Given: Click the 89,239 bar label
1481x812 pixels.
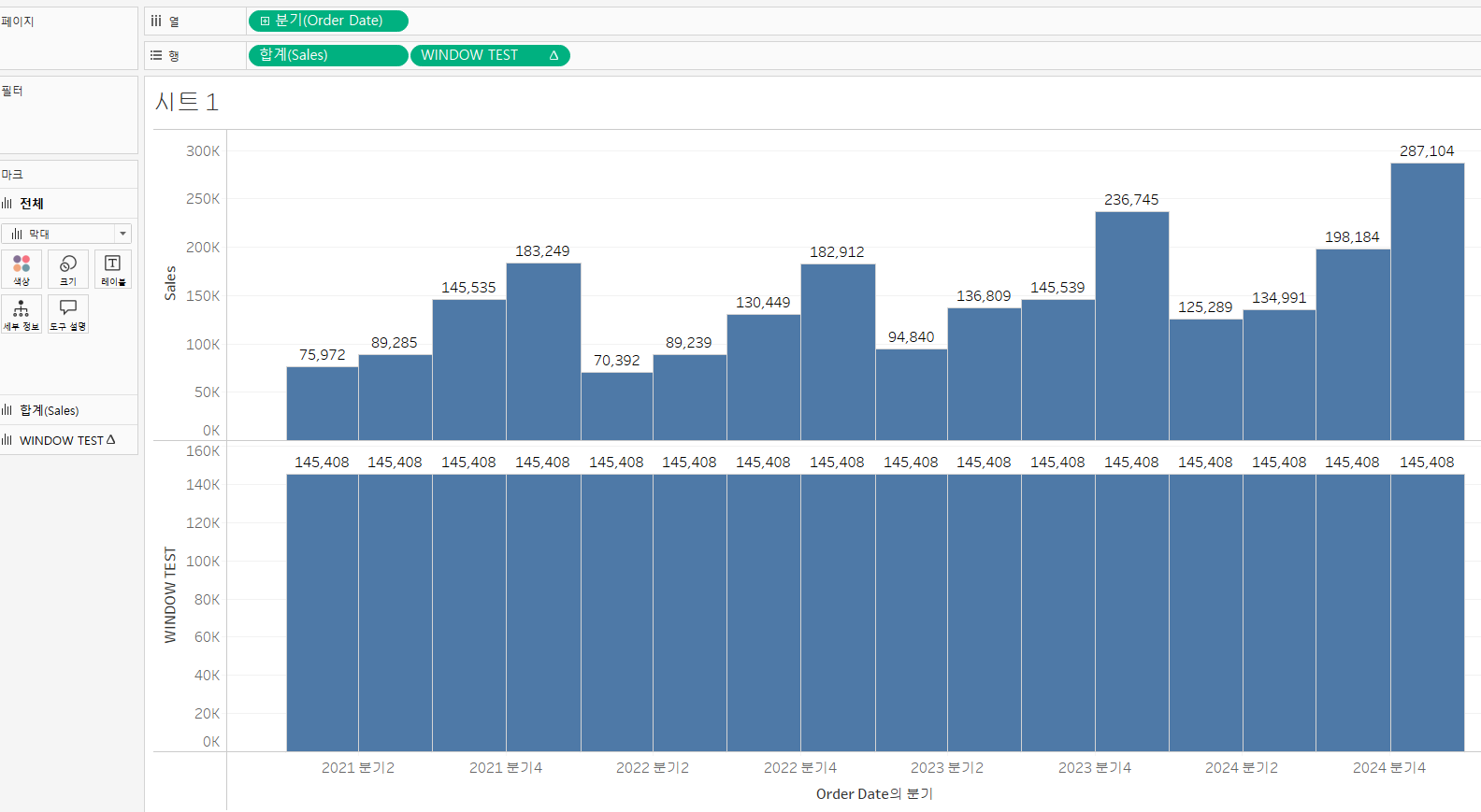Looking at the screenshot, I should [689, 343].
